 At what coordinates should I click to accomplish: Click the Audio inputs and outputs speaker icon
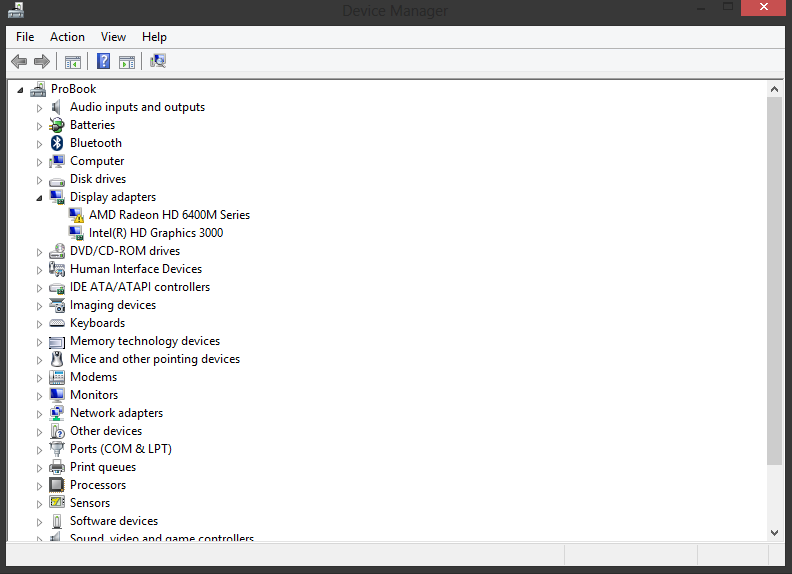(x=57, y=107)
